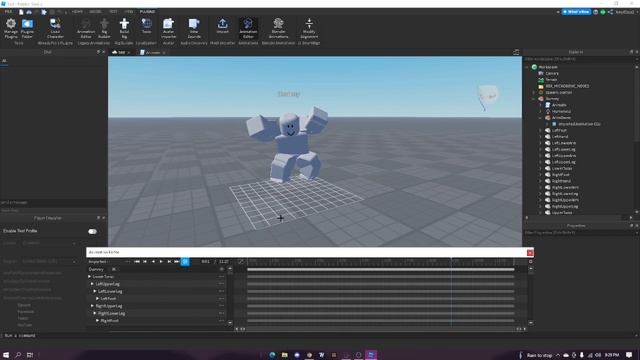The image size is (640, 360).
Task: Jump to animation start in timeline
Action: [137, 262]
